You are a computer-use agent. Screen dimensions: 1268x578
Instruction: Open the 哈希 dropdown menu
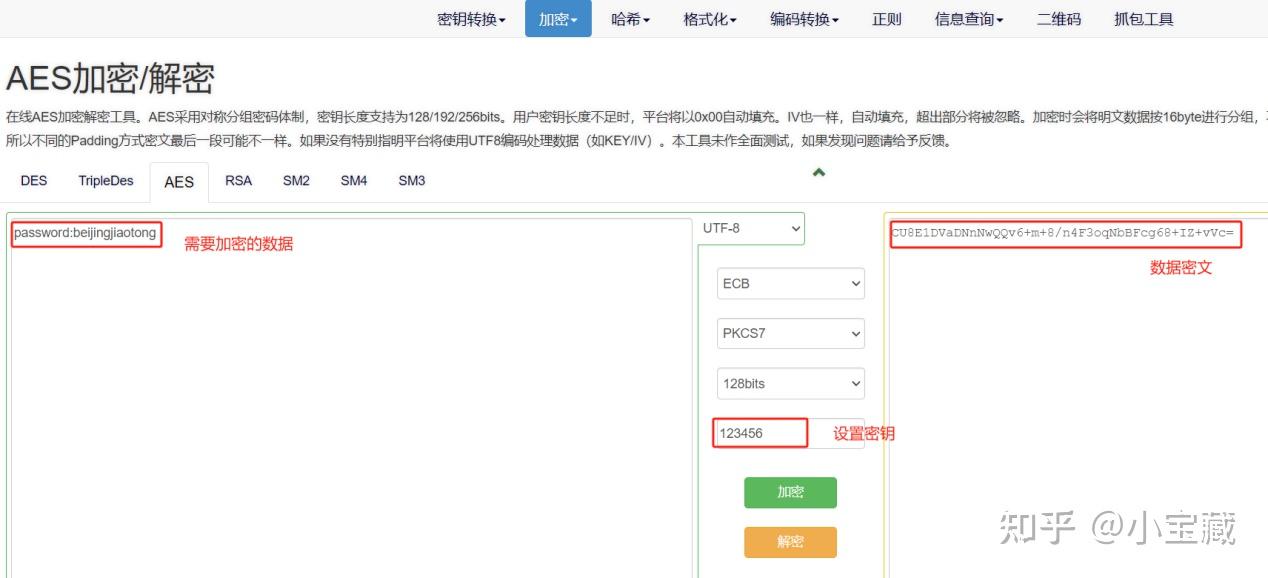629,18
